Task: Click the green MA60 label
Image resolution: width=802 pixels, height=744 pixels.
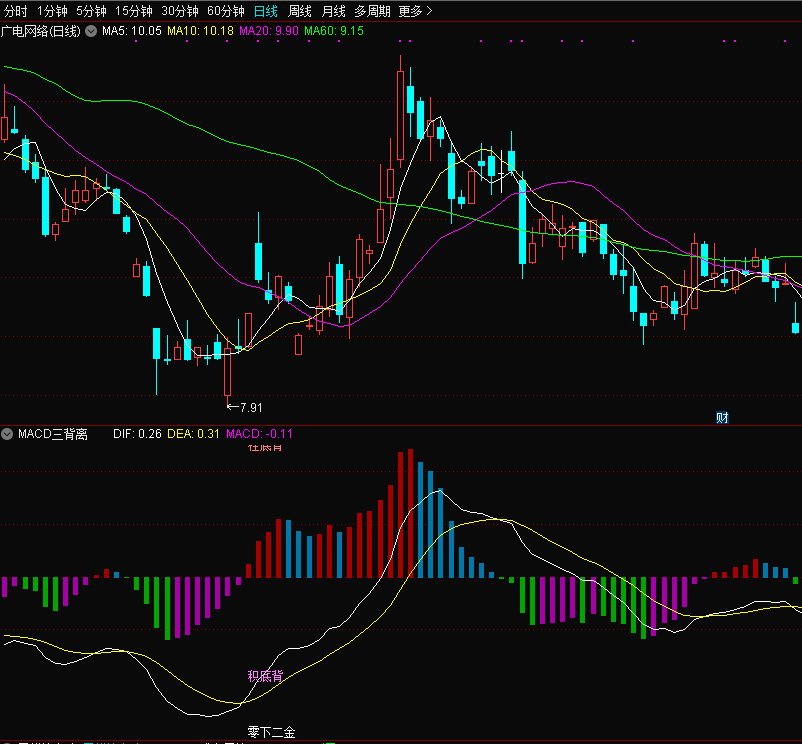Action: 334,31
